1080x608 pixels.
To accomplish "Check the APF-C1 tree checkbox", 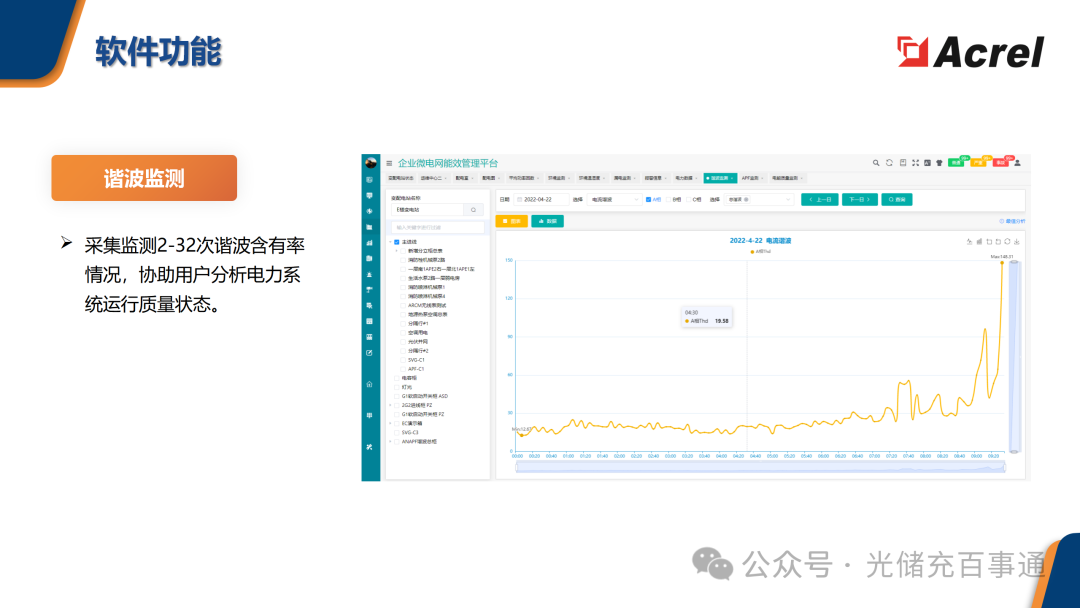I will click(x=403, y=369).
